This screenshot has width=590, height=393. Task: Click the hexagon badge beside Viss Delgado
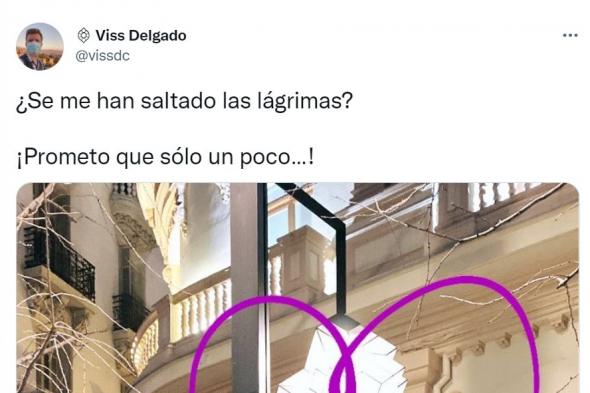[84, 35]
